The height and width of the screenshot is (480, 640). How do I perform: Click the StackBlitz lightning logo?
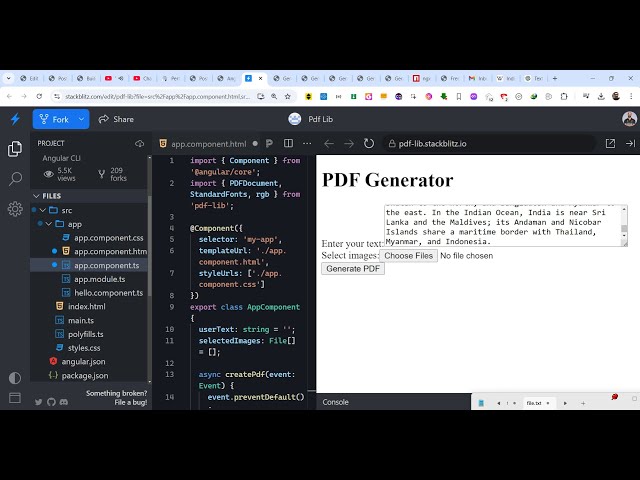point(15,119)
